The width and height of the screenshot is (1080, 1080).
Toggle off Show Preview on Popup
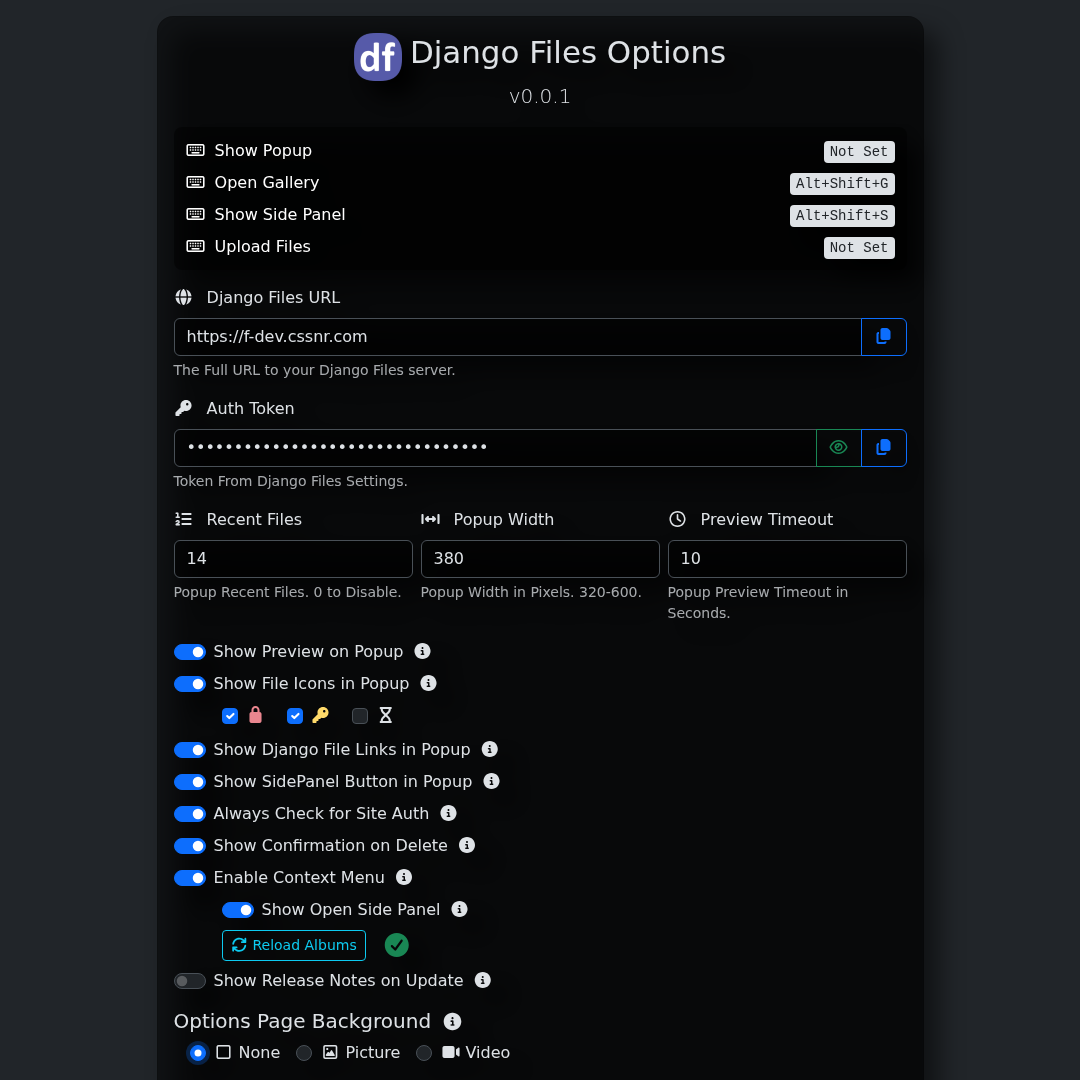(x=190, y=652)
